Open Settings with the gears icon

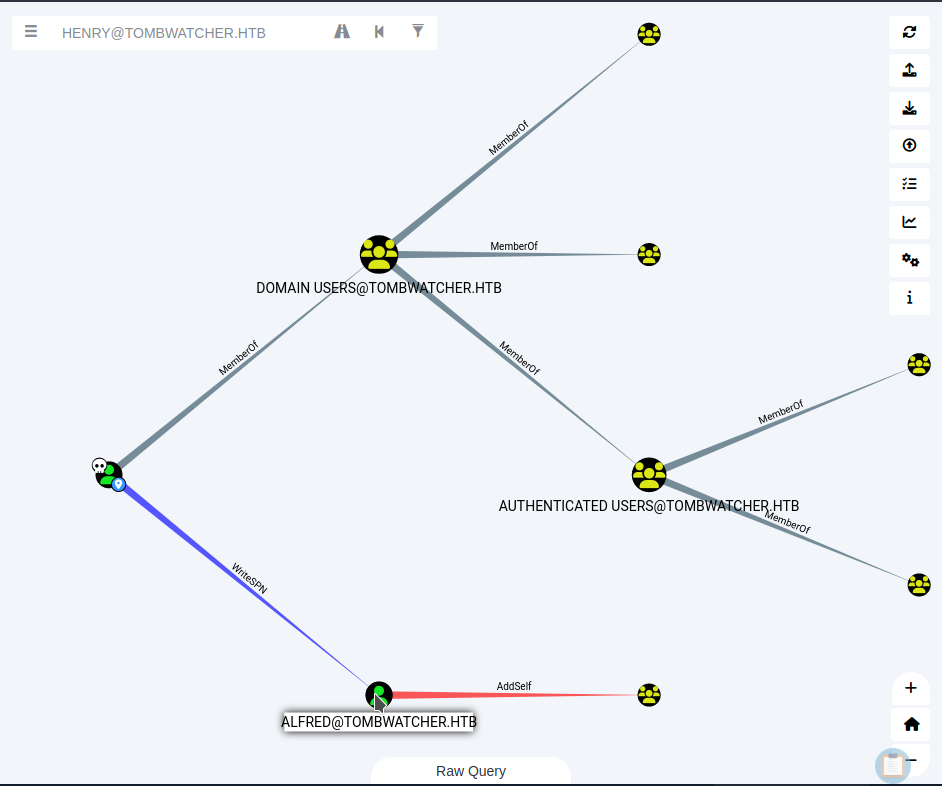point(909,260)
